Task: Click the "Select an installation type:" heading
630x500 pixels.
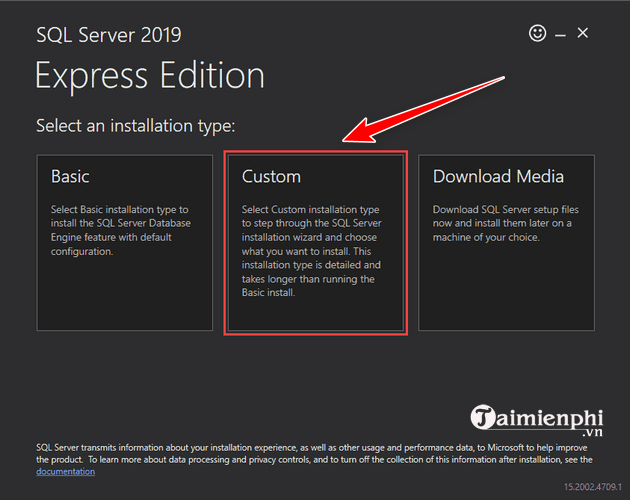Action: pyautogui.click(x=135, y=126)
